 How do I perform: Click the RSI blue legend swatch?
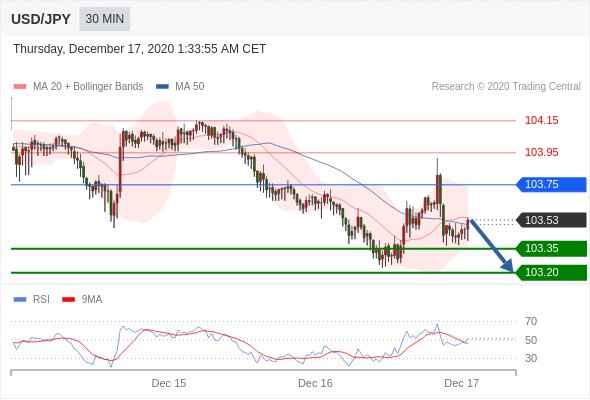pos(20,300)
